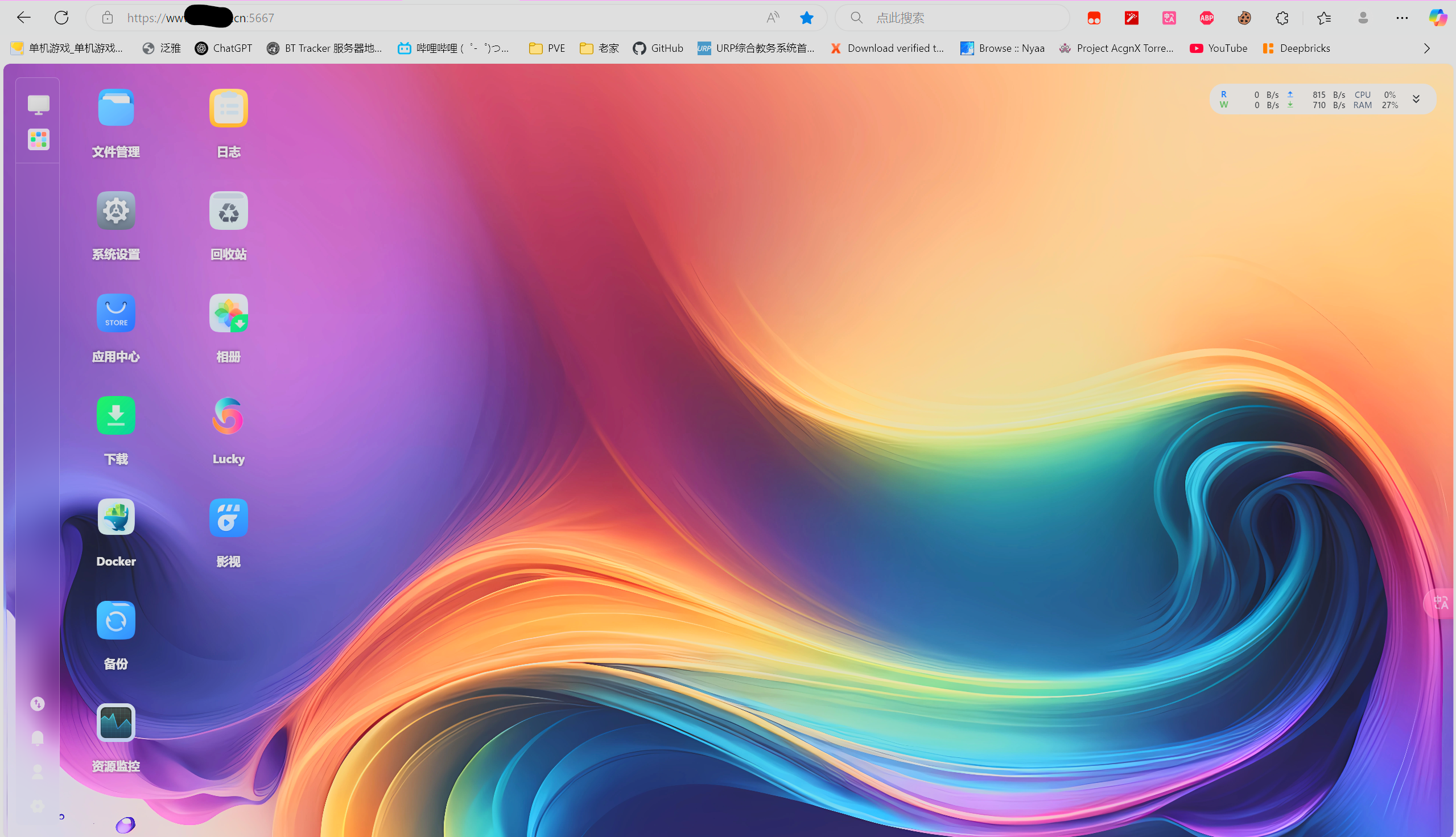Launch the 影视 video app
Viewport: 1456px width, 837px height.
point(228,517)
